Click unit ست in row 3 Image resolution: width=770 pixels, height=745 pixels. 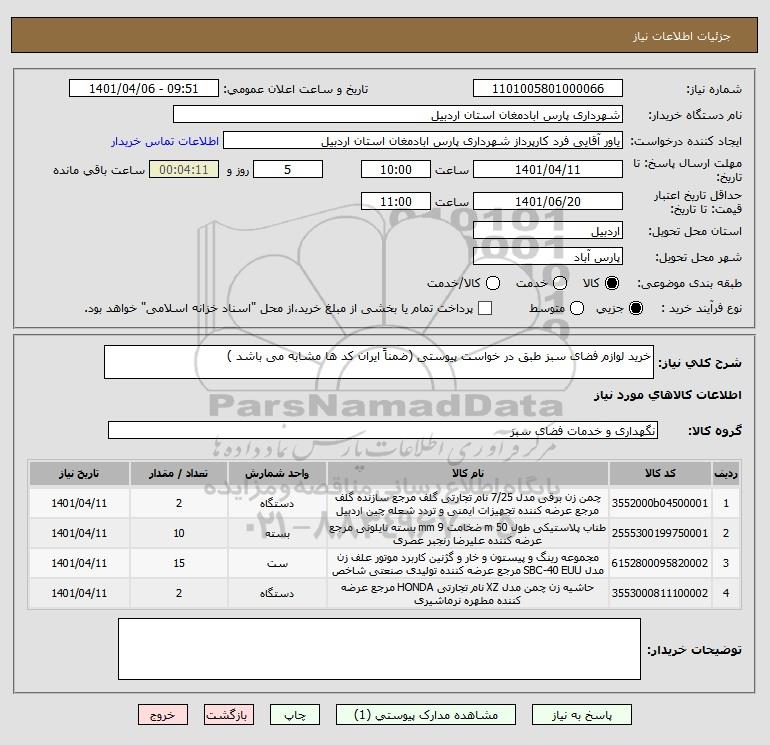pos(277,564)
